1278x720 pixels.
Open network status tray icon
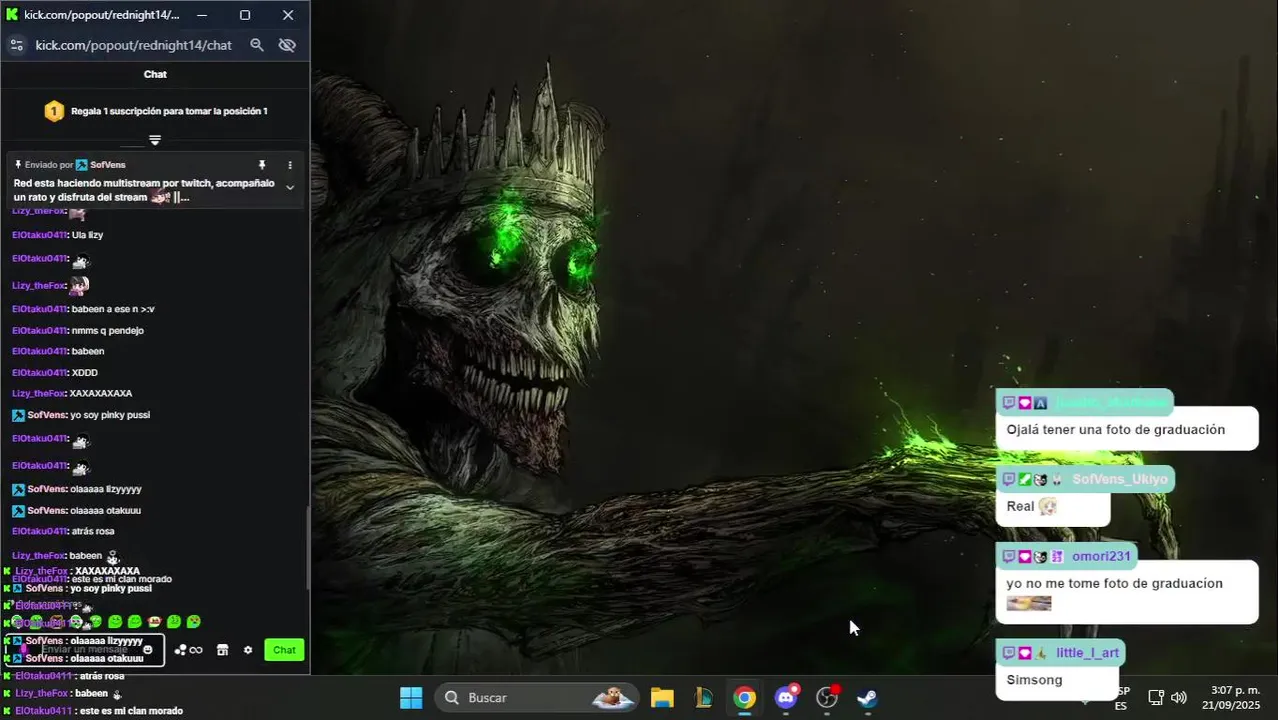(1155, 697)
